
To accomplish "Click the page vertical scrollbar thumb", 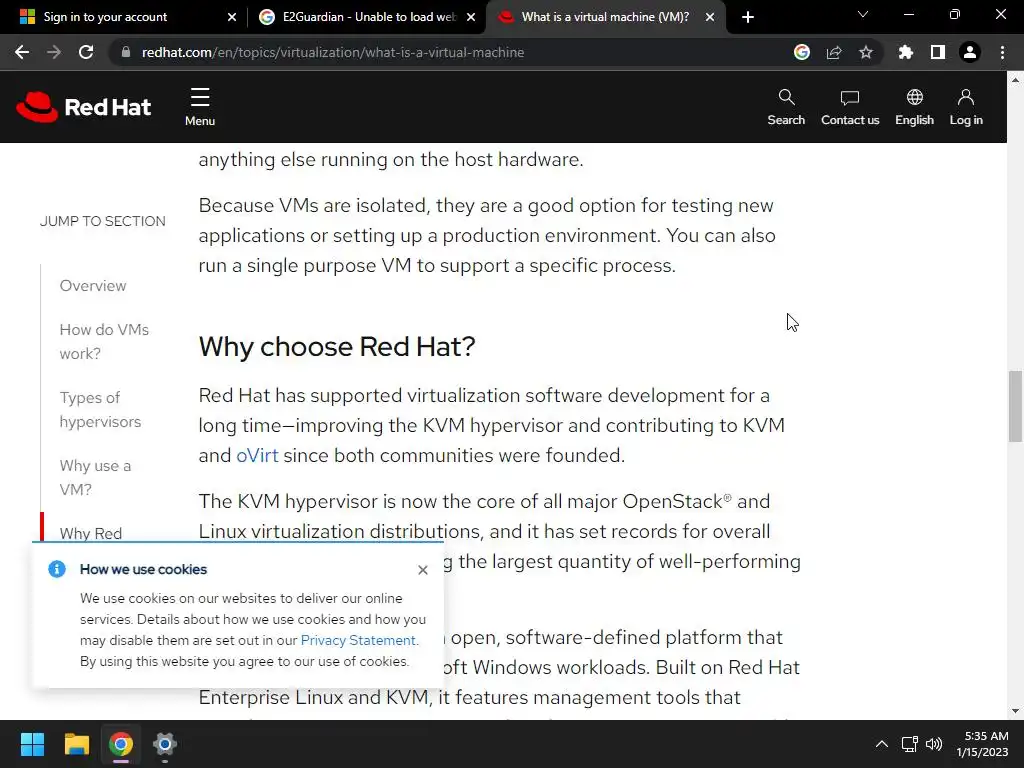I will tap(1015, 406).
